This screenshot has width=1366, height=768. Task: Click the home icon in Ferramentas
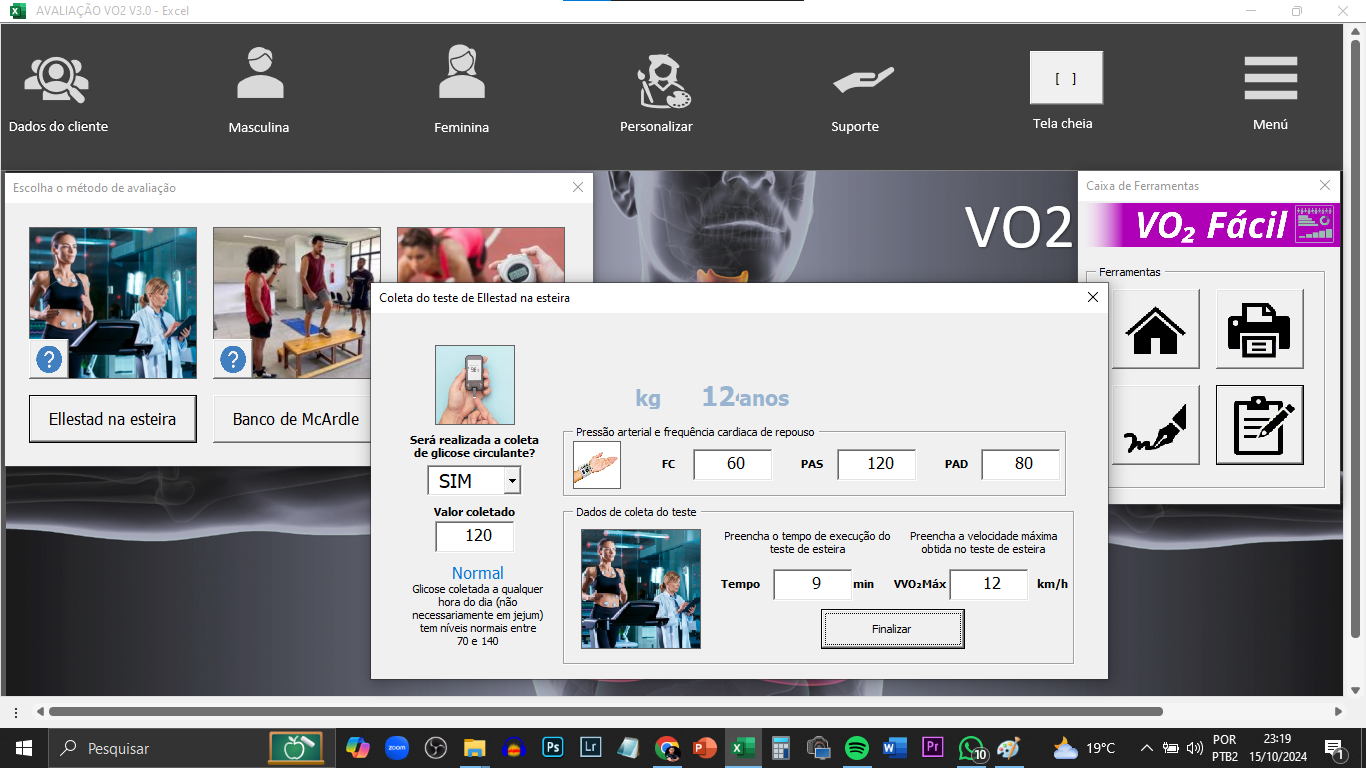pos(1155,329)
